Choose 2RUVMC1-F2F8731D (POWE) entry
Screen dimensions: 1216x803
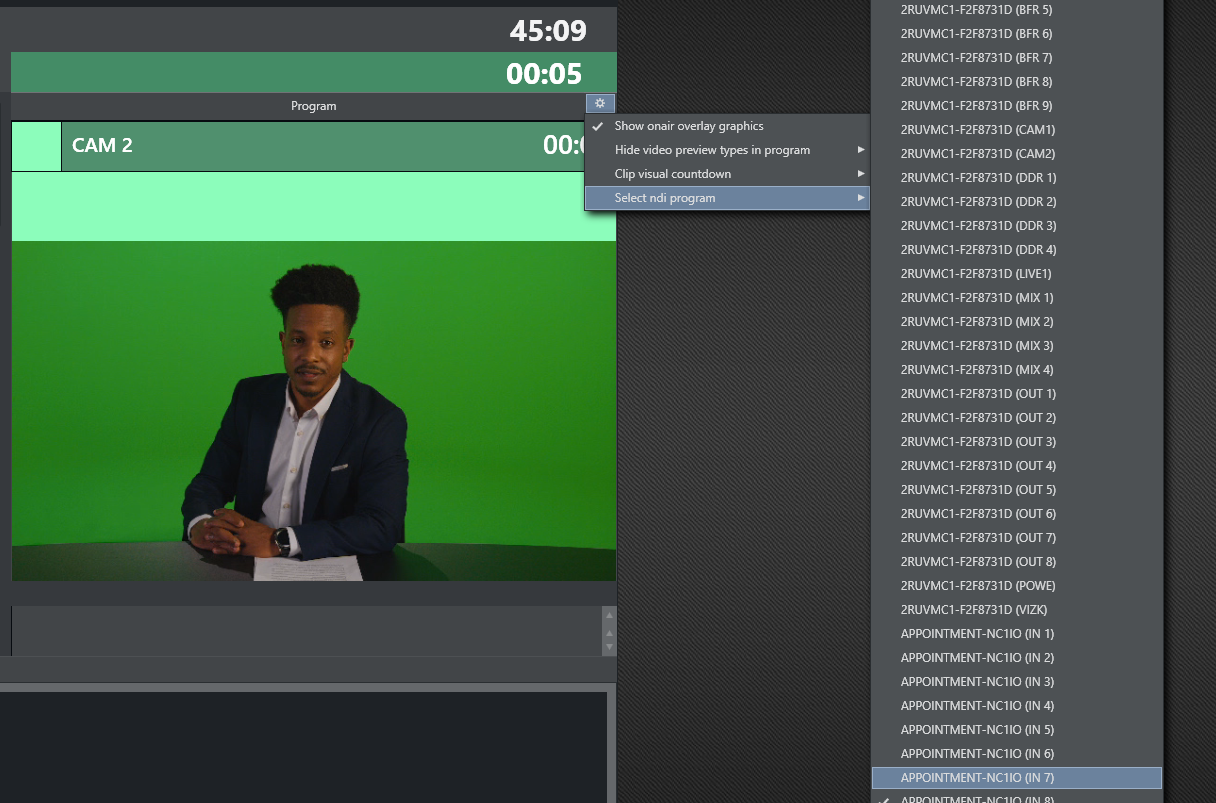pyautogui.click(x=977, y=586)
